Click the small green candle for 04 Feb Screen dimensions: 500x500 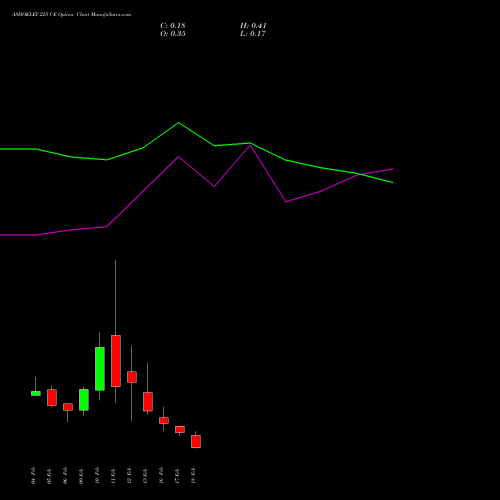36,393
